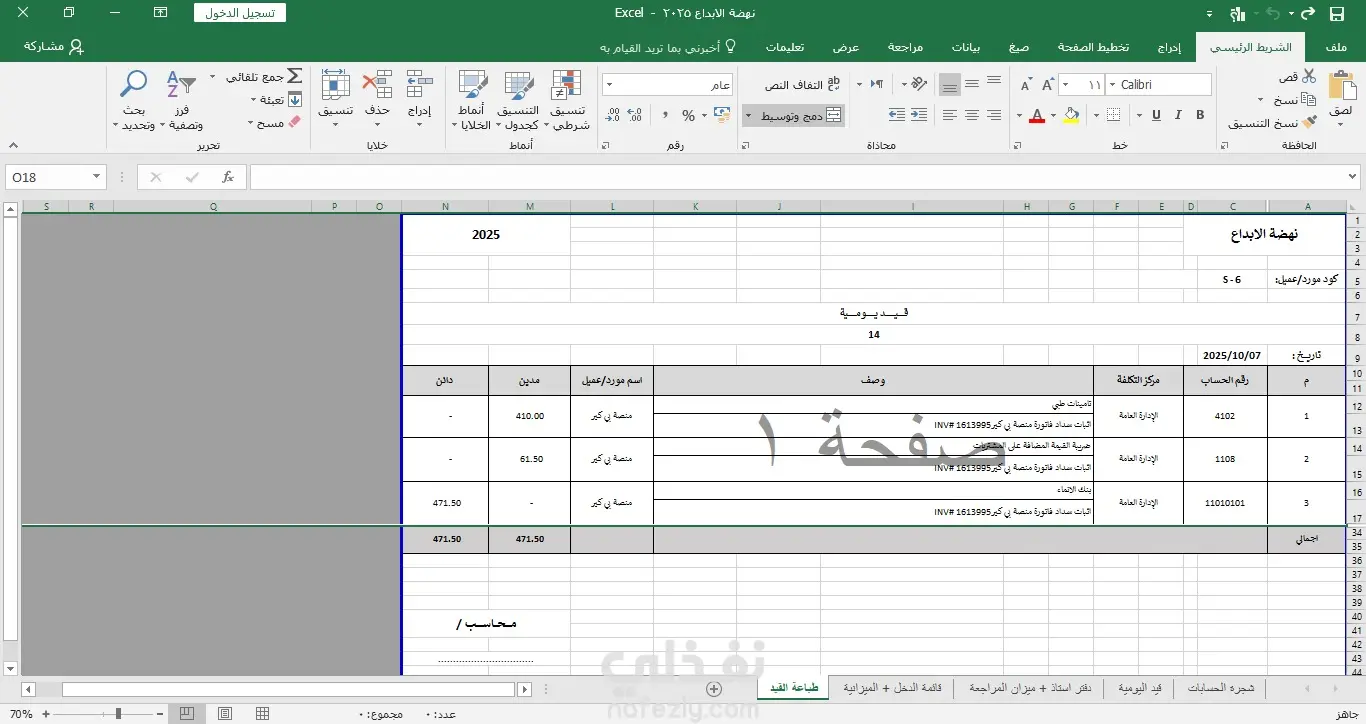Toggle italic formatting

click(x=1178, y=115)
